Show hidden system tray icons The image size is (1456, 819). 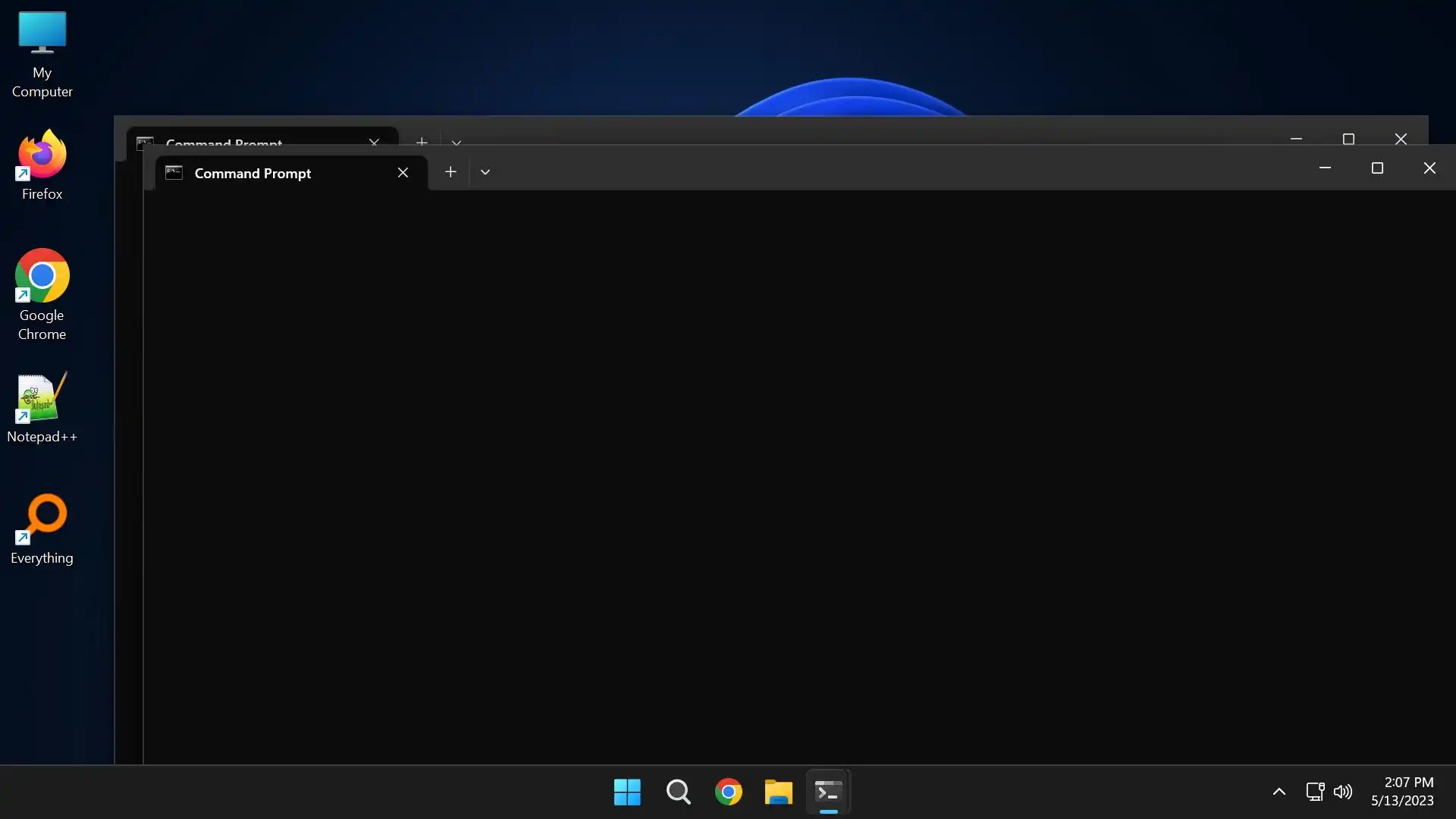coord(1279,792)
